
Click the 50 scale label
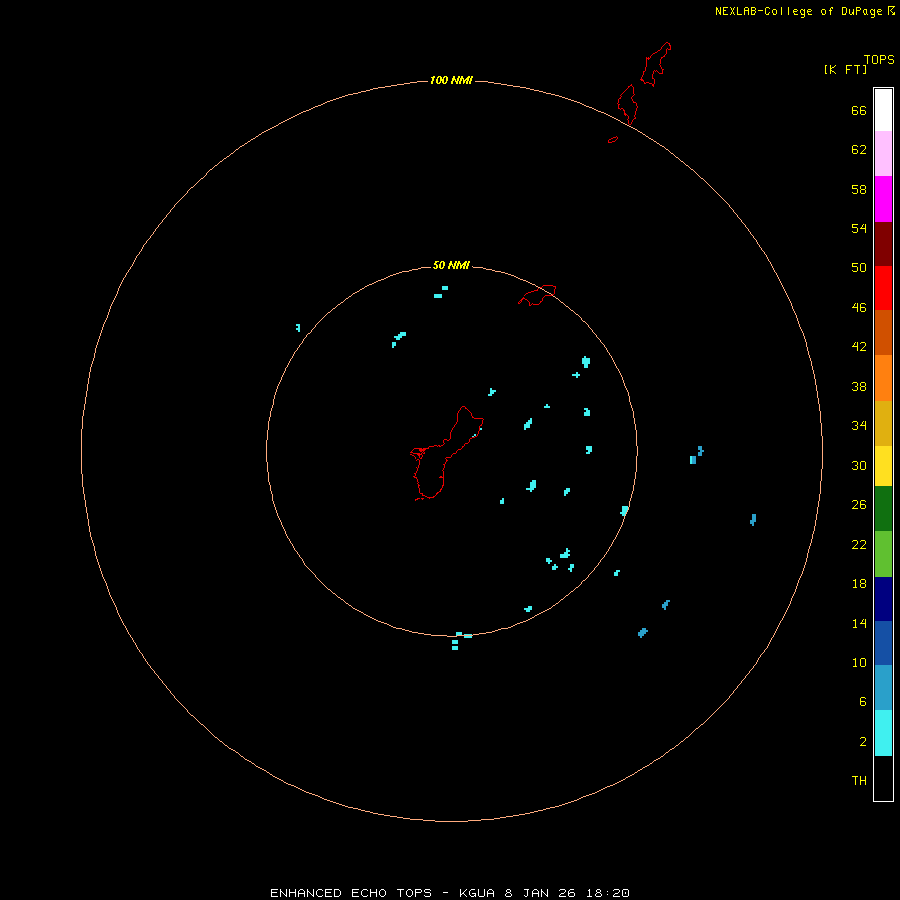[859, 267]
